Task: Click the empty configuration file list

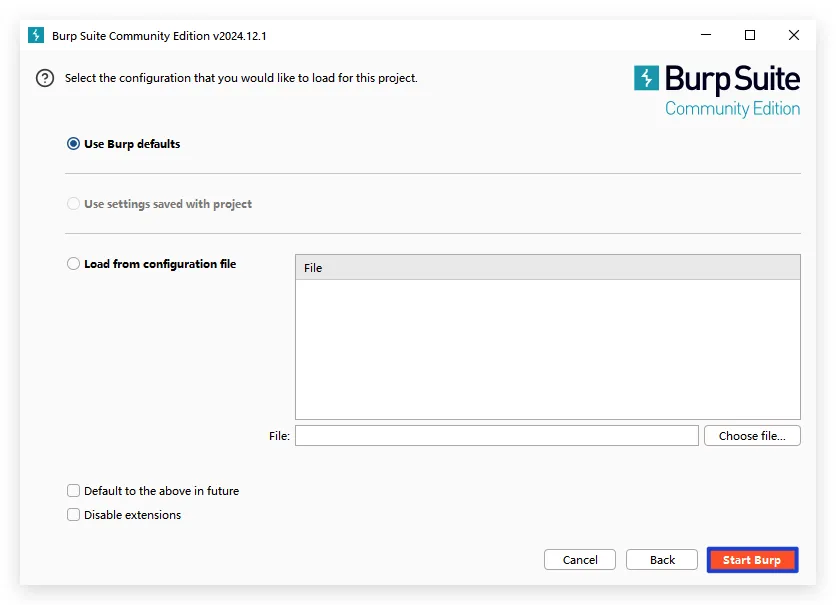Action: click(547, 348)
